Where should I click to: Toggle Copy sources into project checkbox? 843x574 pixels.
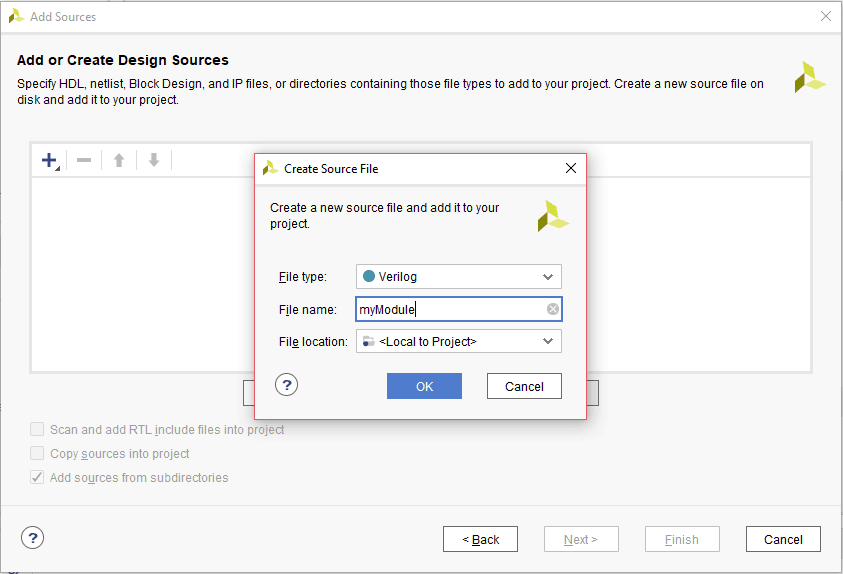tap(38, 454)
